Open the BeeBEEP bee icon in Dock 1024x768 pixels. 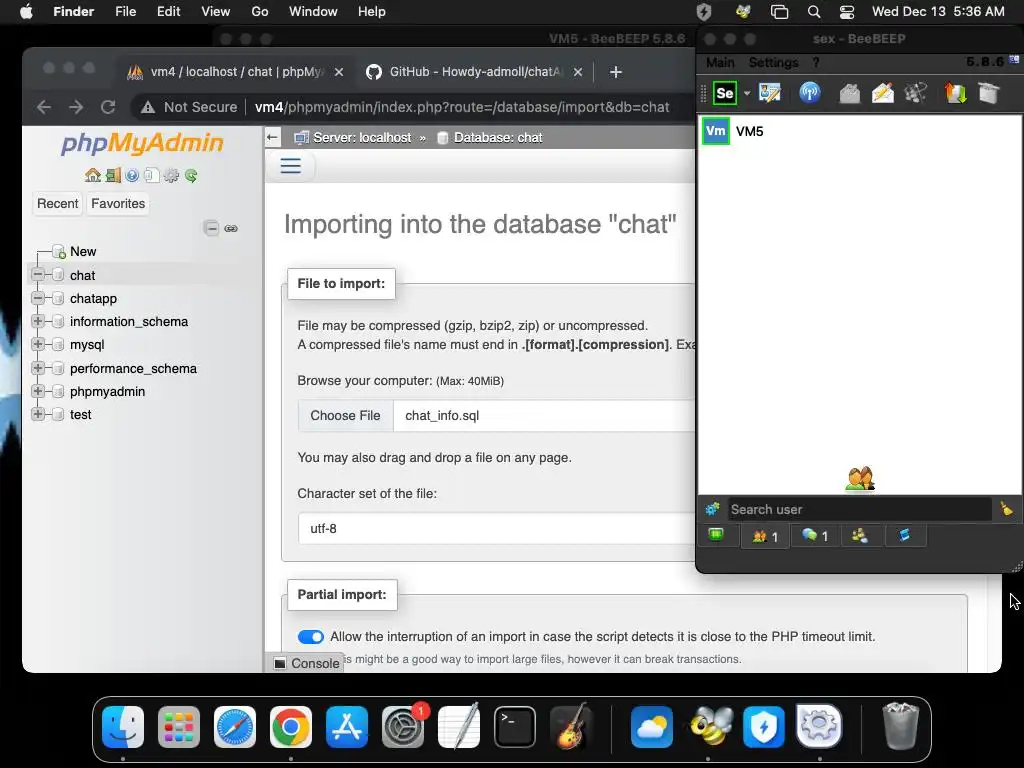coord(711,726)
